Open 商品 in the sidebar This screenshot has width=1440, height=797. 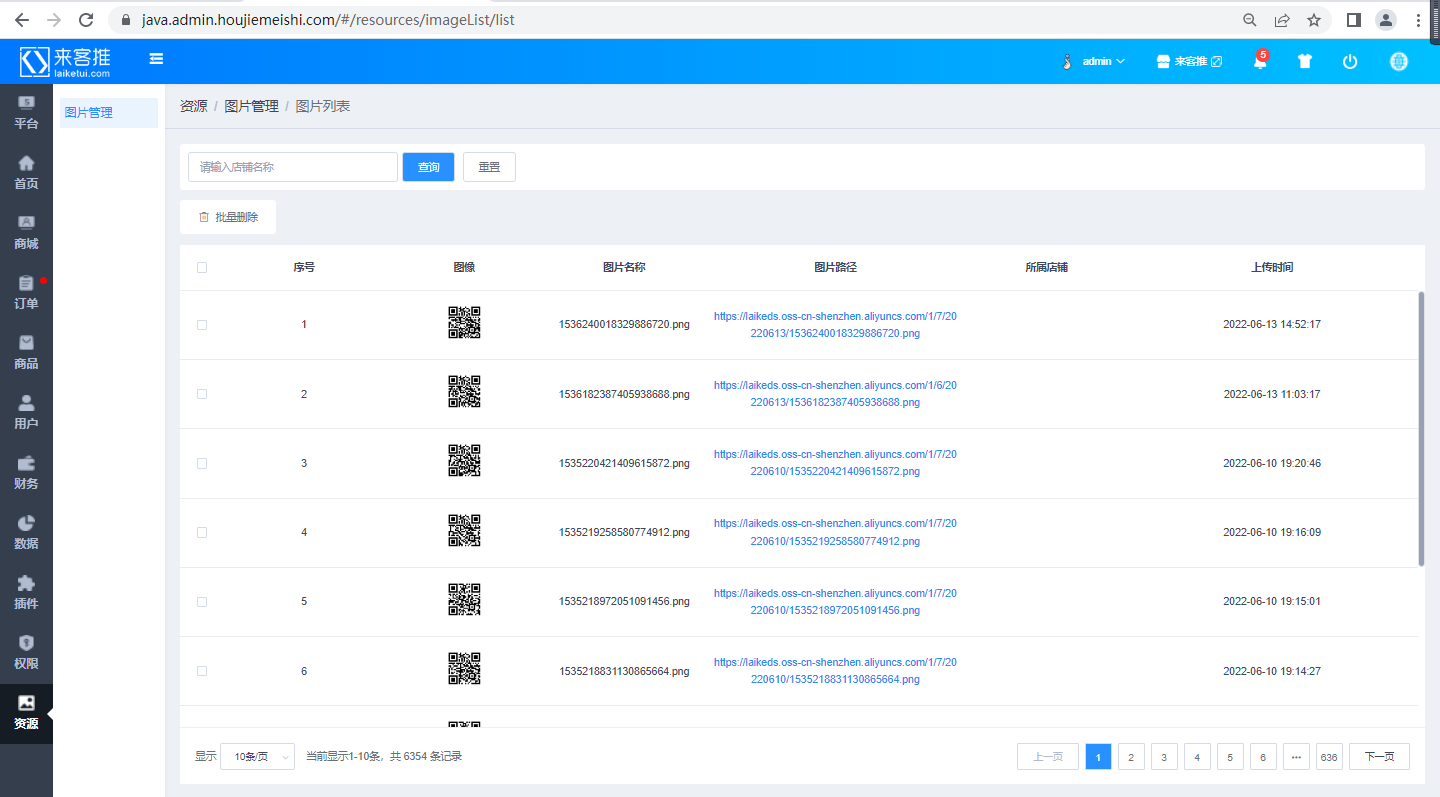click(26, 353)
